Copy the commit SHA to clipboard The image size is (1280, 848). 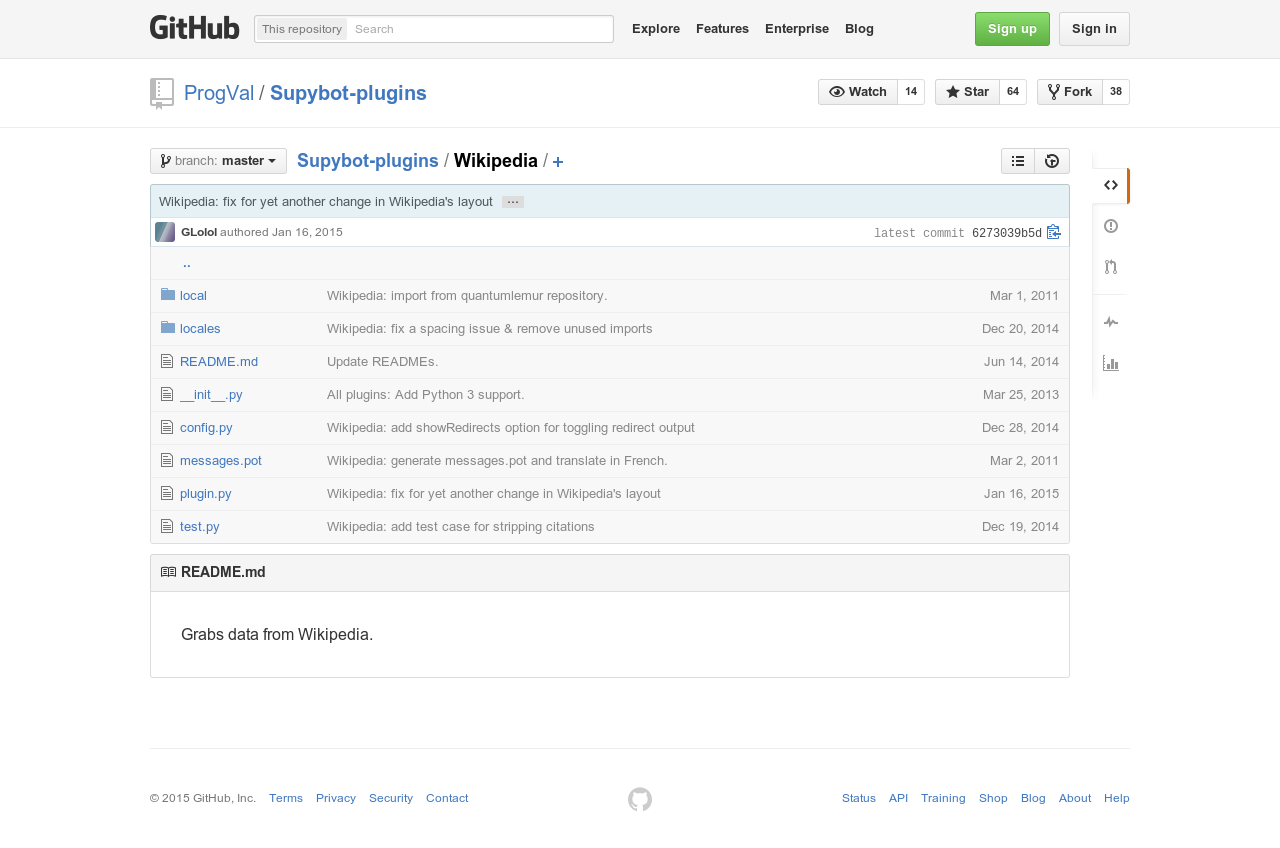[1054, 232]
